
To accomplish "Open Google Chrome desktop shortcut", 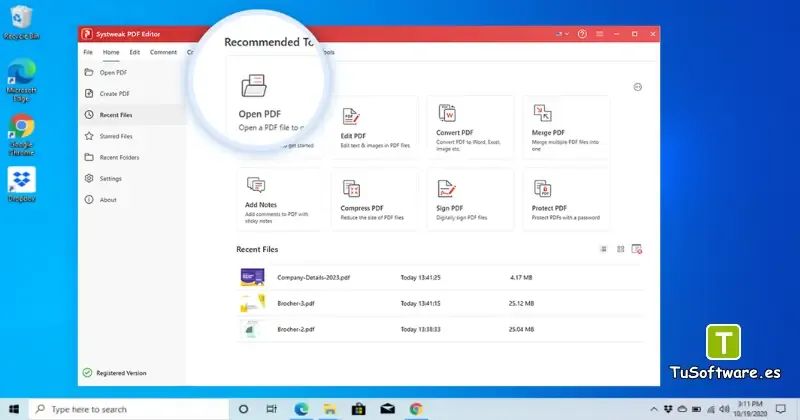I will 21,135.
